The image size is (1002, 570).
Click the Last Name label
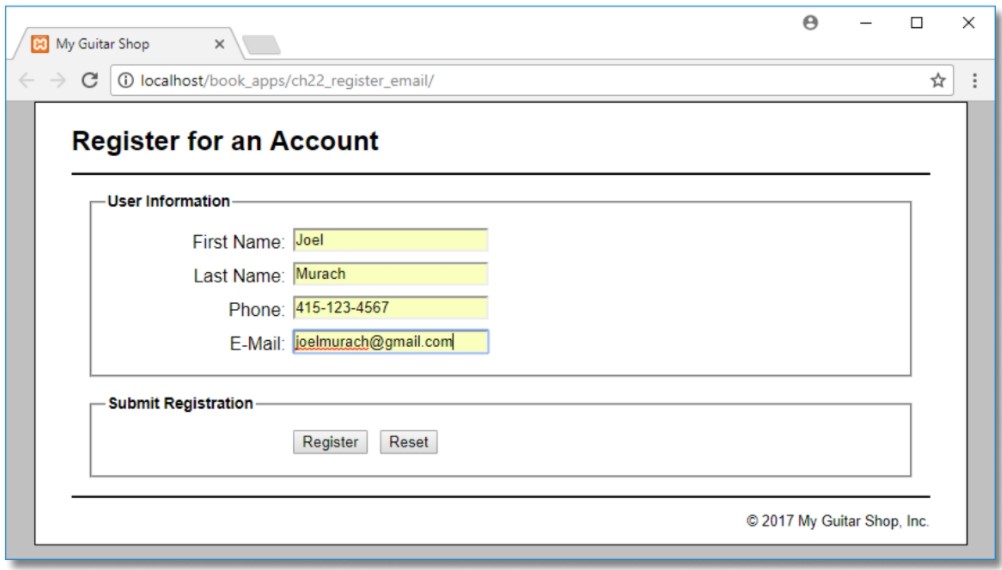(x=239, y=276)
